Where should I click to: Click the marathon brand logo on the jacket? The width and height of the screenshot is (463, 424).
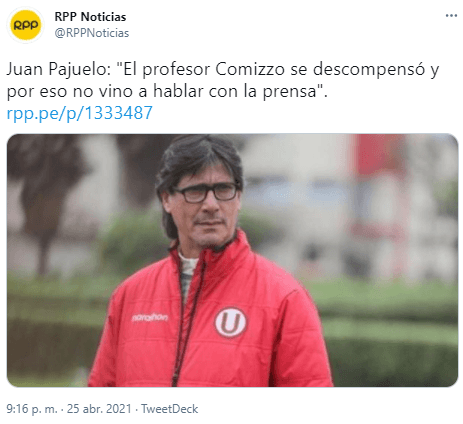(x=150, y=317)
